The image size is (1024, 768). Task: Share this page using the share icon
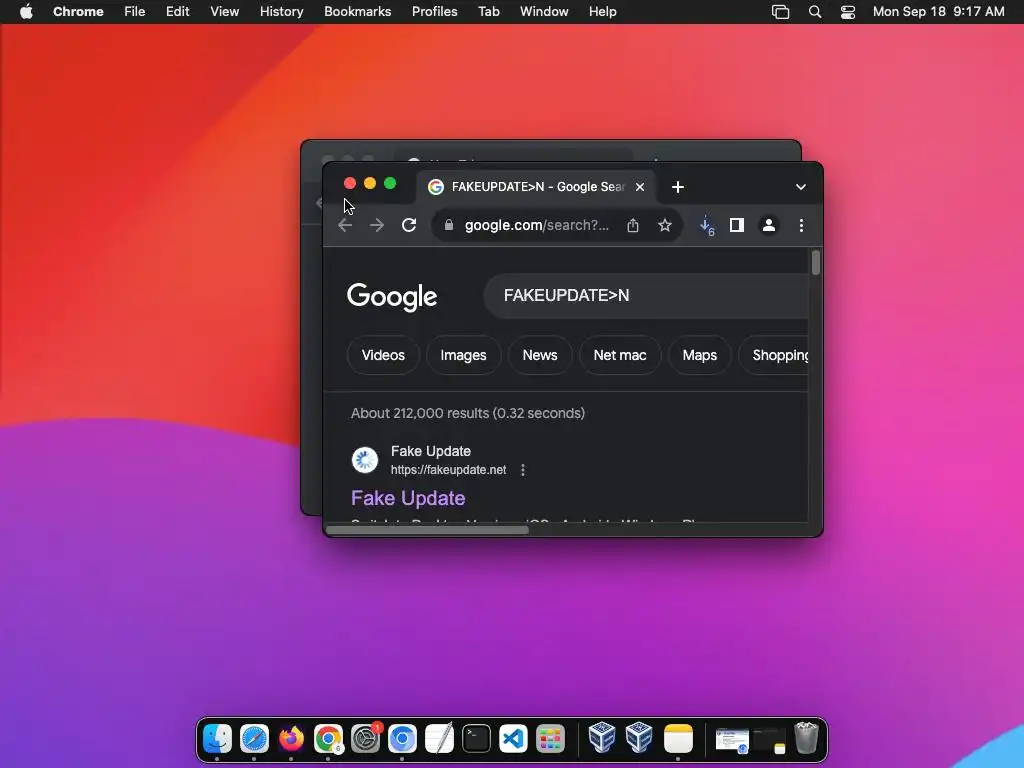pos(633,225)
